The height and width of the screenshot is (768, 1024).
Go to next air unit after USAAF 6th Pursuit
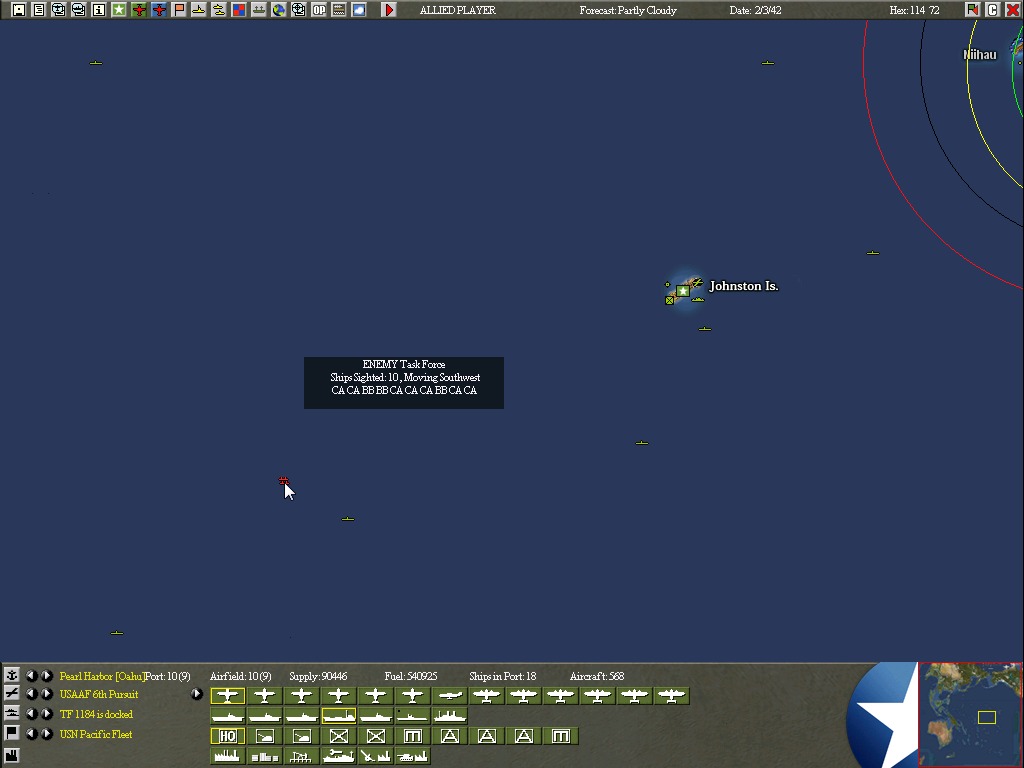tap(46, 694)
